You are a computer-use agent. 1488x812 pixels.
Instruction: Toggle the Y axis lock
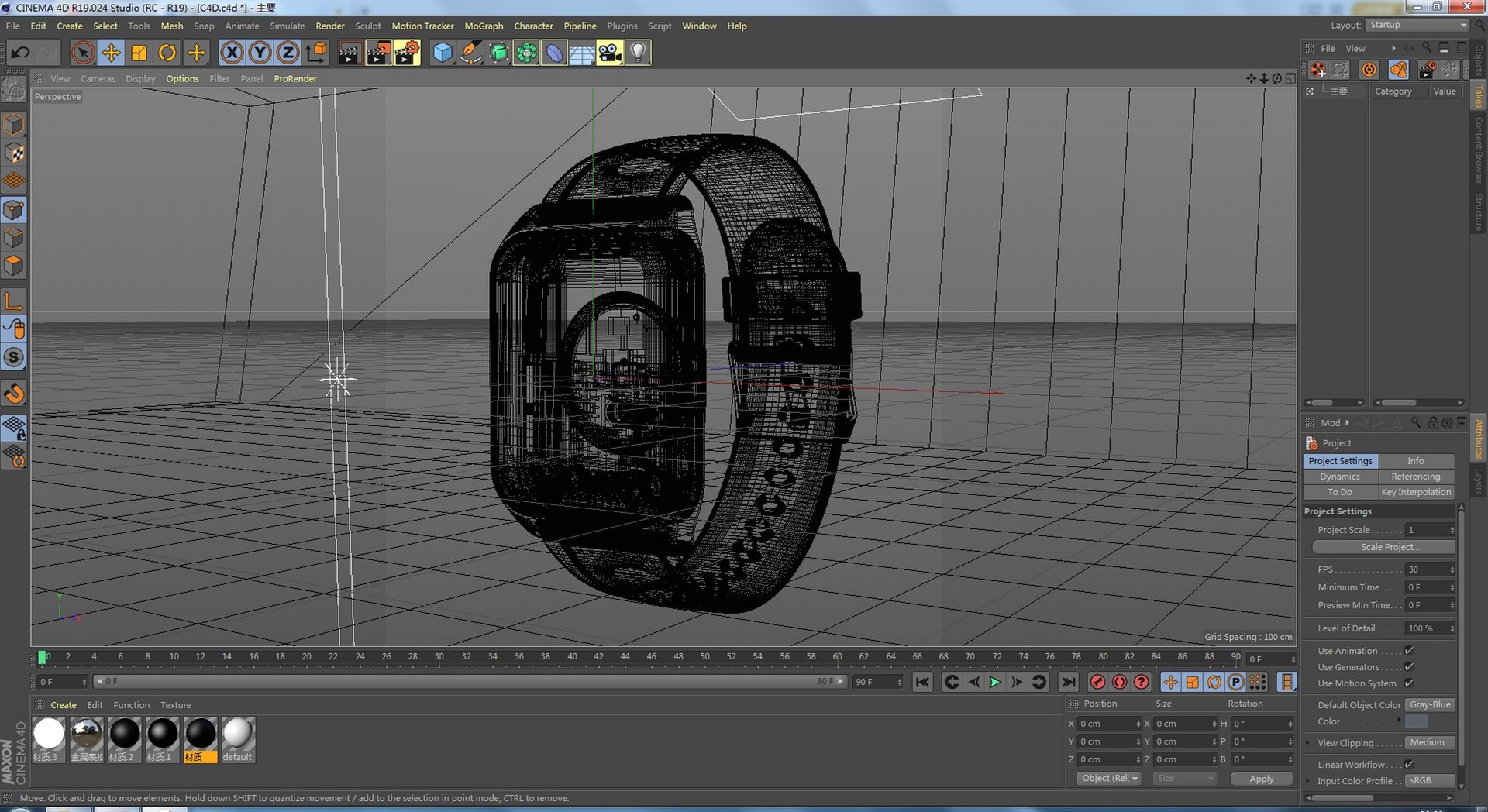260,53
